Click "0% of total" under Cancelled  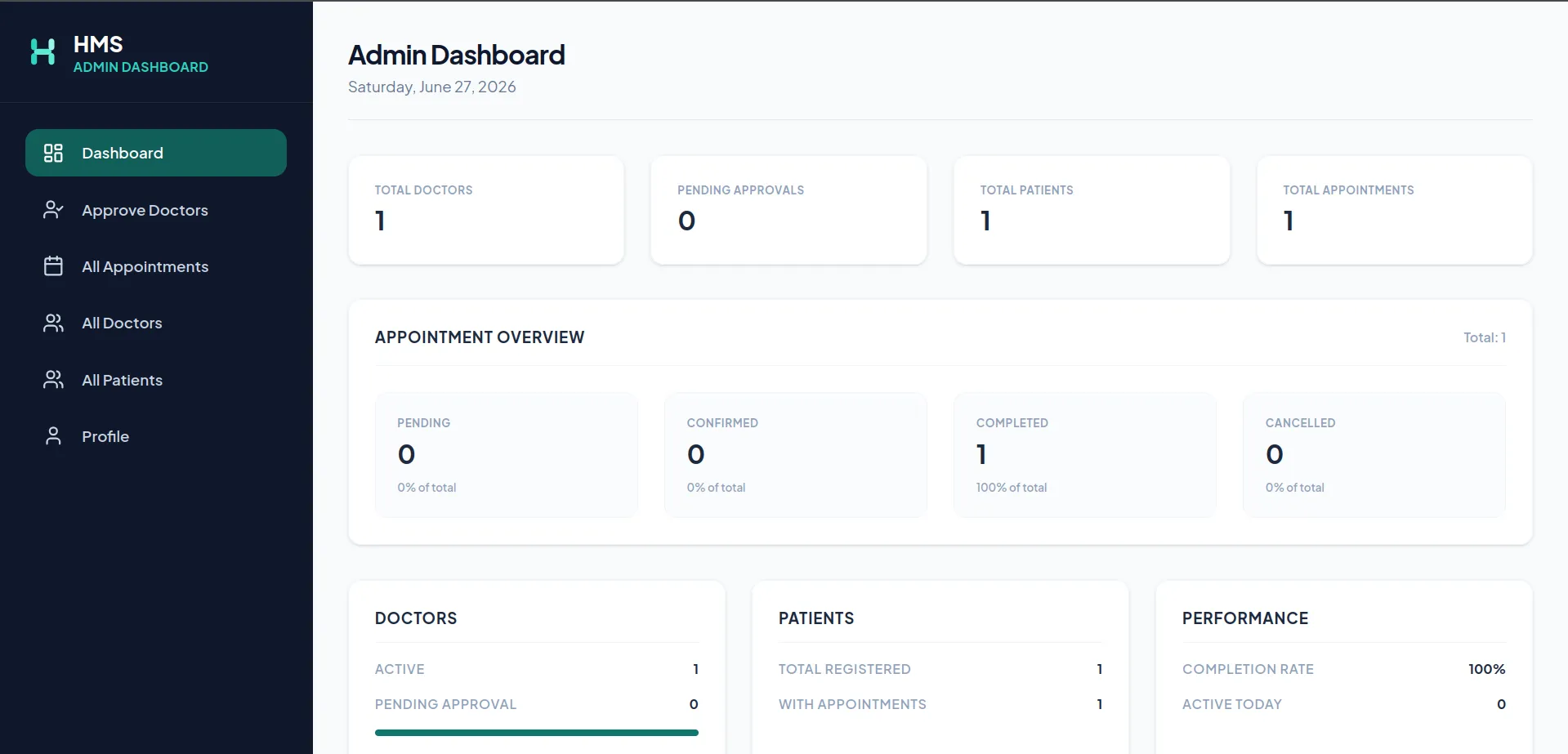pyautogui.click(x=1295, y=488)
